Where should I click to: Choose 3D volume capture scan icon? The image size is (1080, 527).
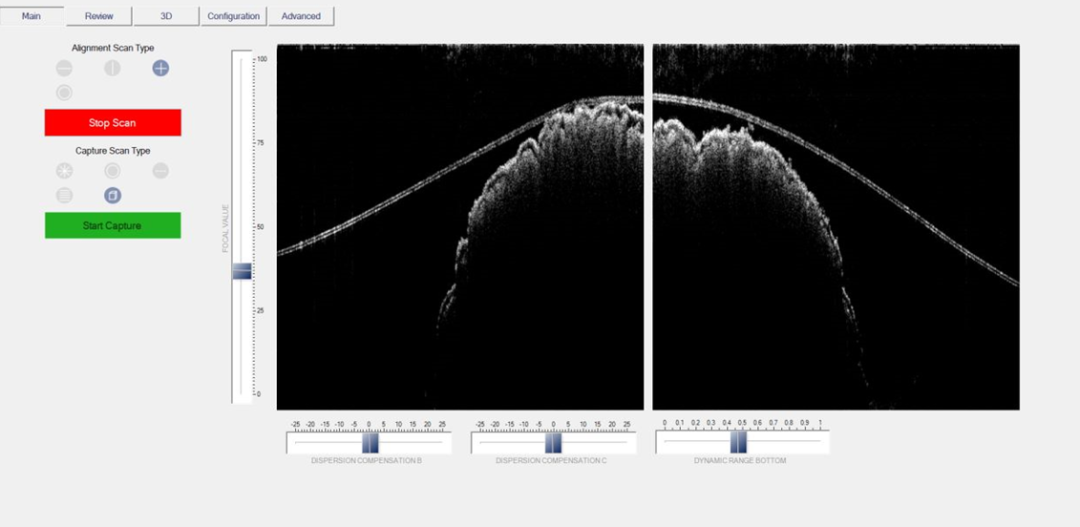(x=112, y=196)
